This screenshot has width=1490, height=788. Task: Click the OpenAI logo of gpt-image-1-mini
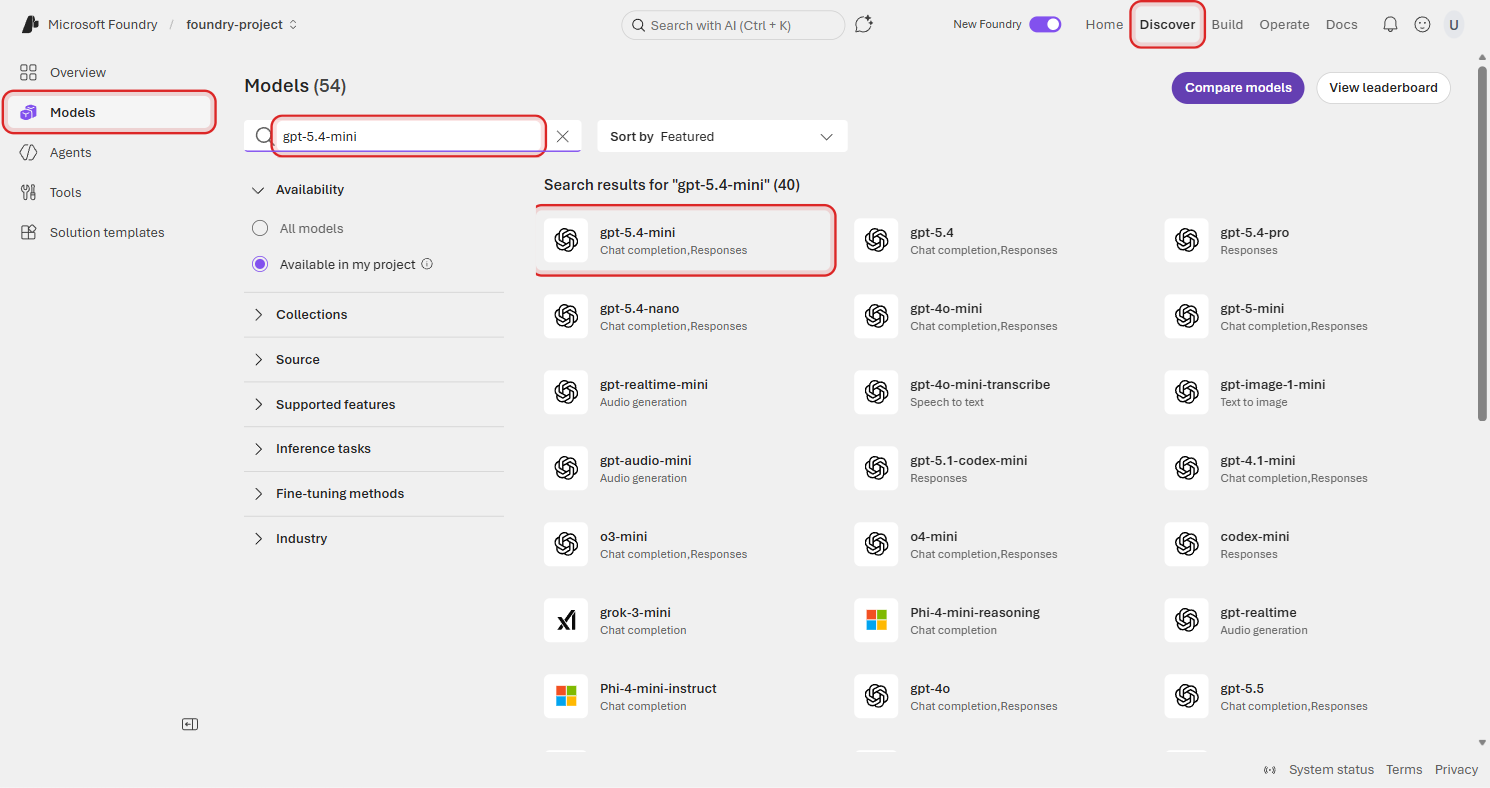[x=1186, y=392]
